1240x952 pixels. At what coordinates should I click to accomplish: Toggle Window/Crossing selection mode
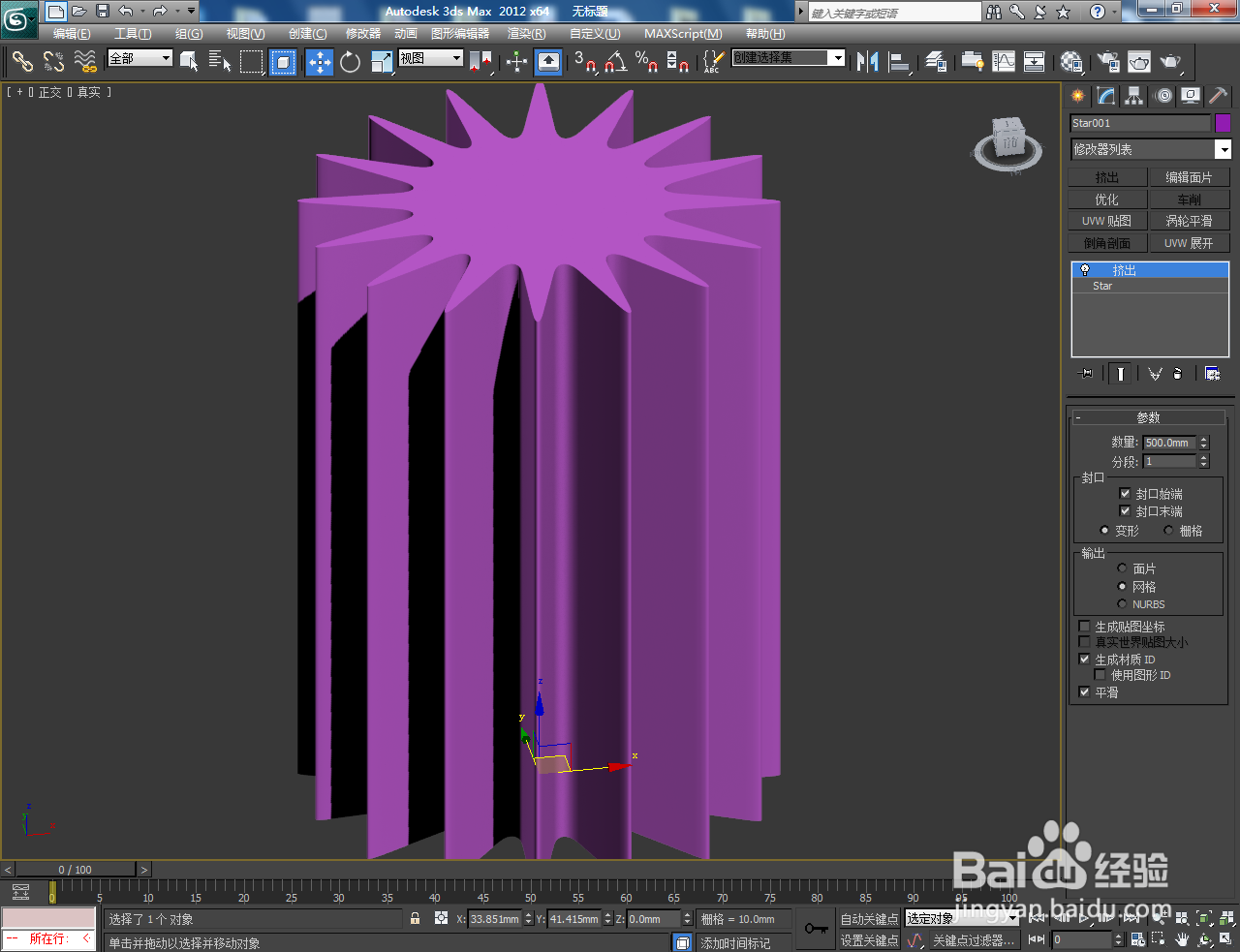[283, 62]
